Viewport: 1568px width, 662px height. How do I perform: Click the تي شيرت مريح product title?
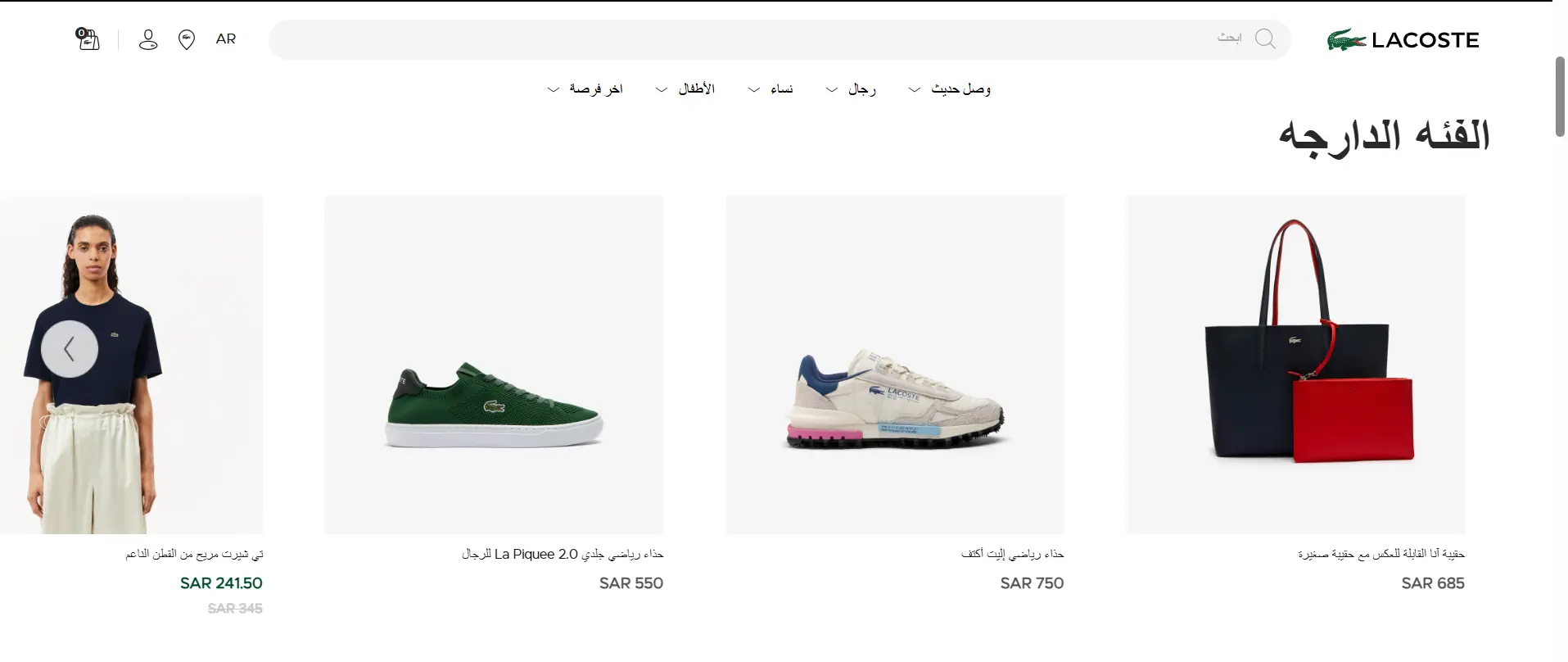click(x=194, y=554)
